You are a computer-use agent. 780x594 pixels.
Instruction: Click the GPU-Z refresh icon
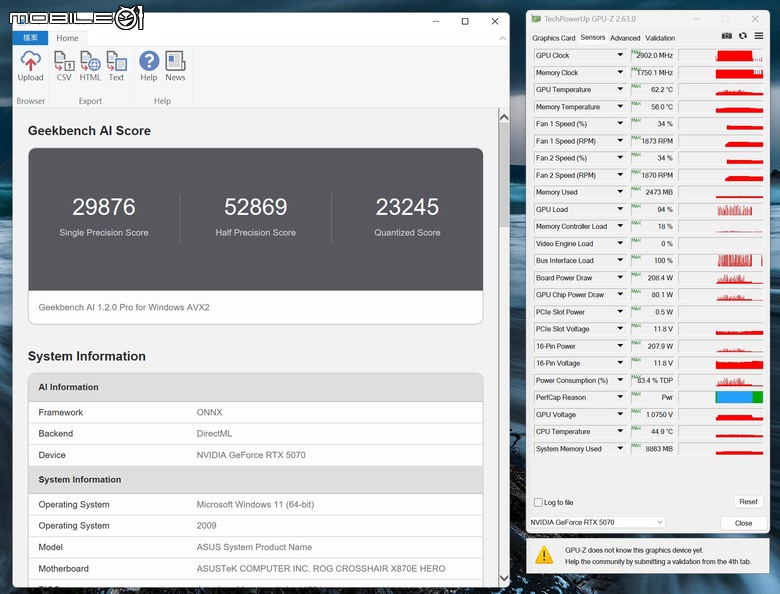(743, 36)
